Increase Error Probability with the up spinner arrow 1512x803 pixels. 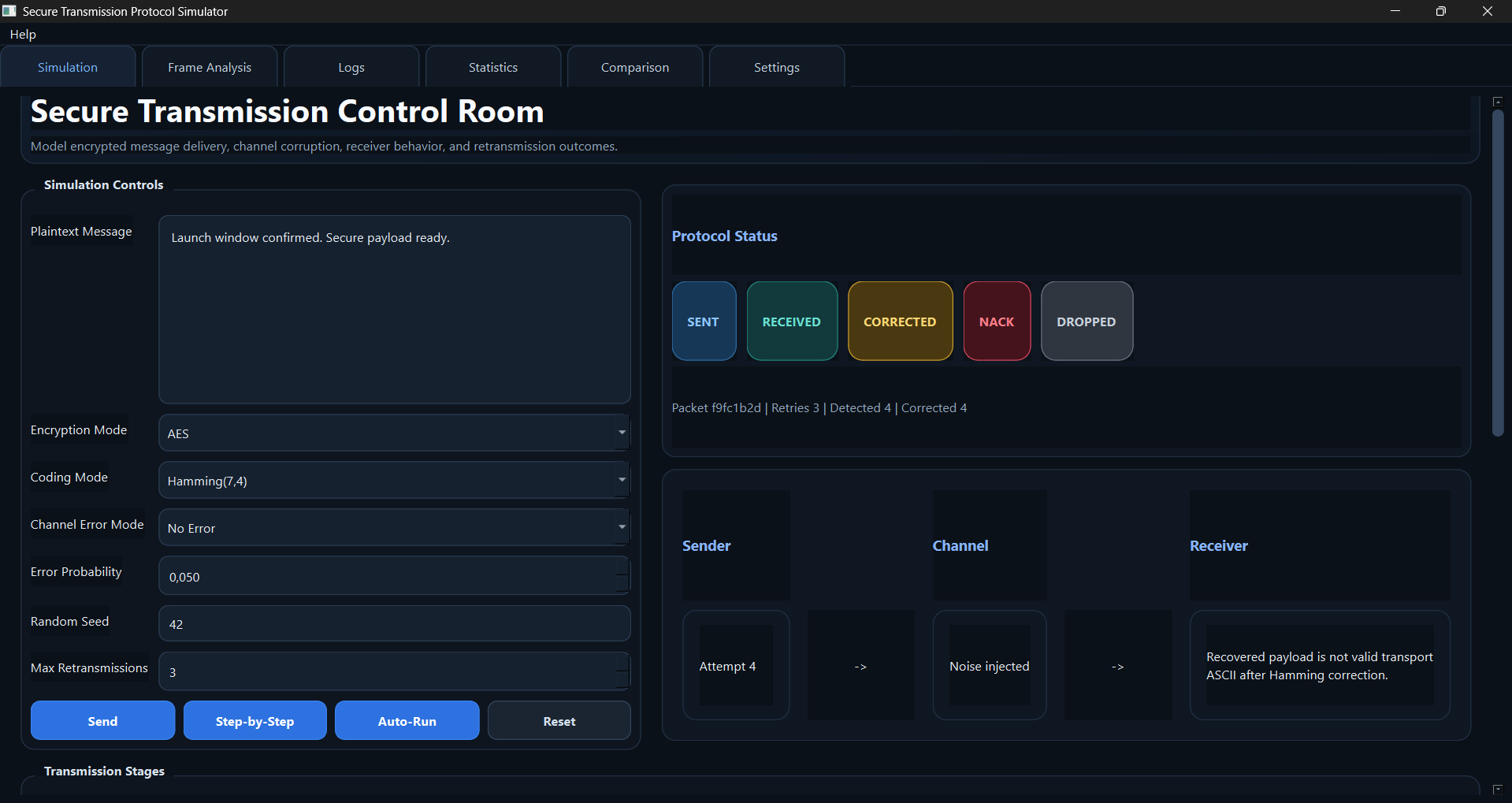point(622,567)
